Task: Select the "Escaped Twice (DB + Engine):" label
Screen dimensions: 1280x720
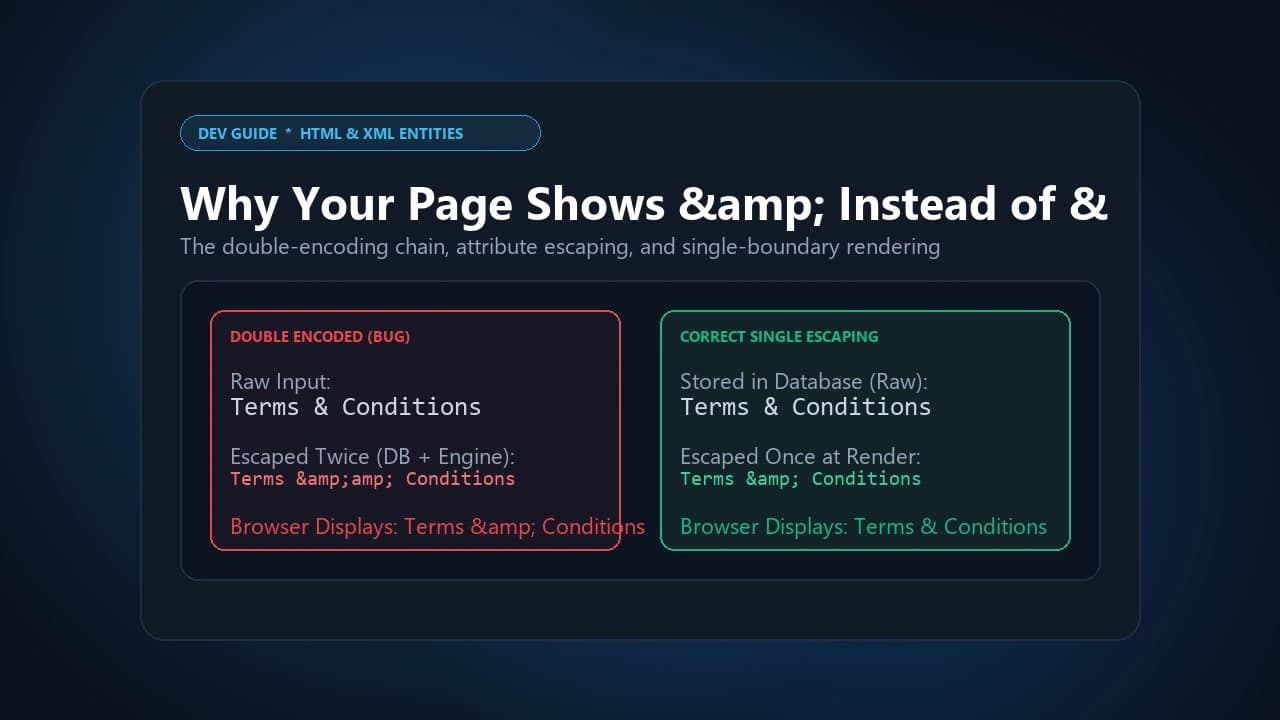Action: tap(373, 456)
